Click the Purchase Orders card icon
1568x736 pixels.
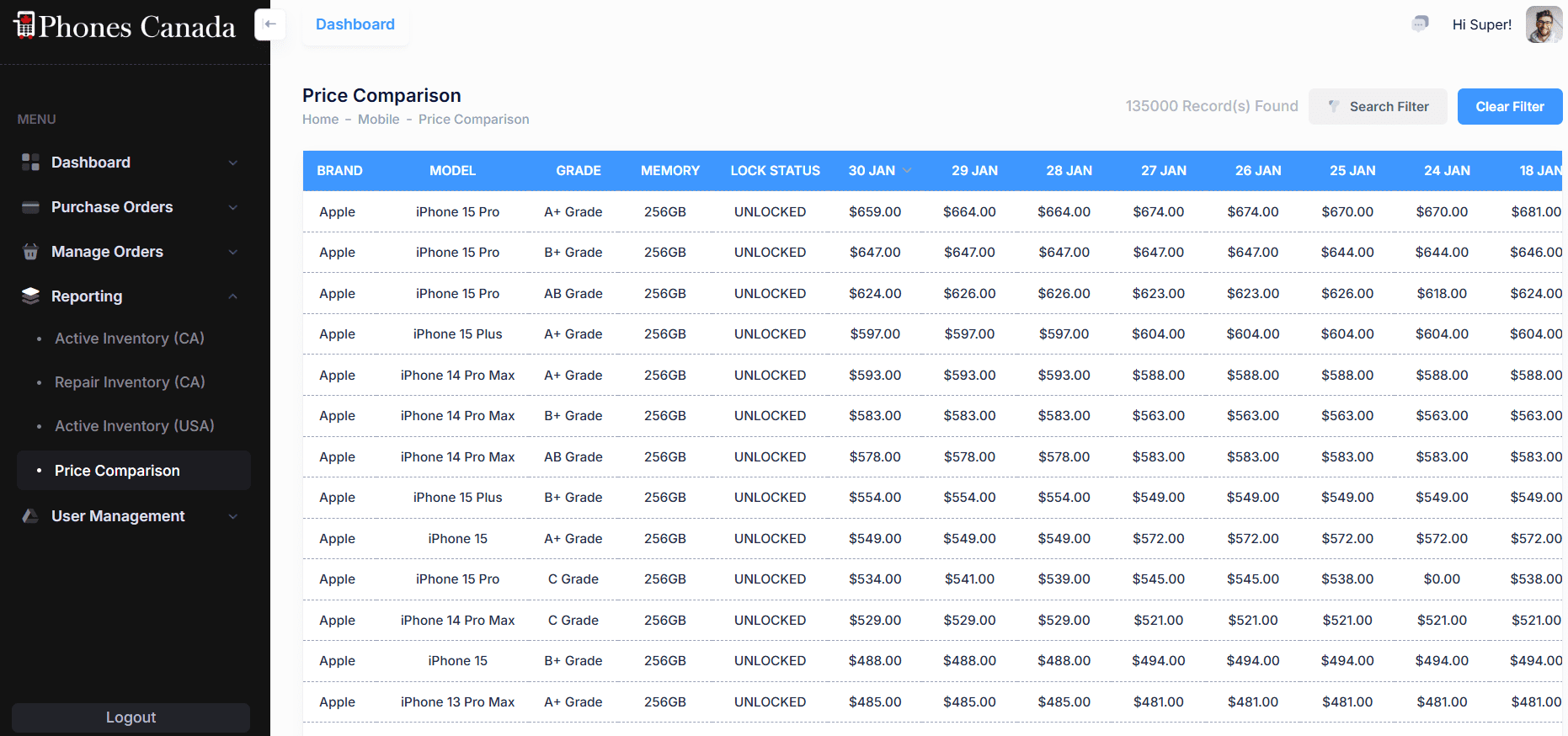30,207
